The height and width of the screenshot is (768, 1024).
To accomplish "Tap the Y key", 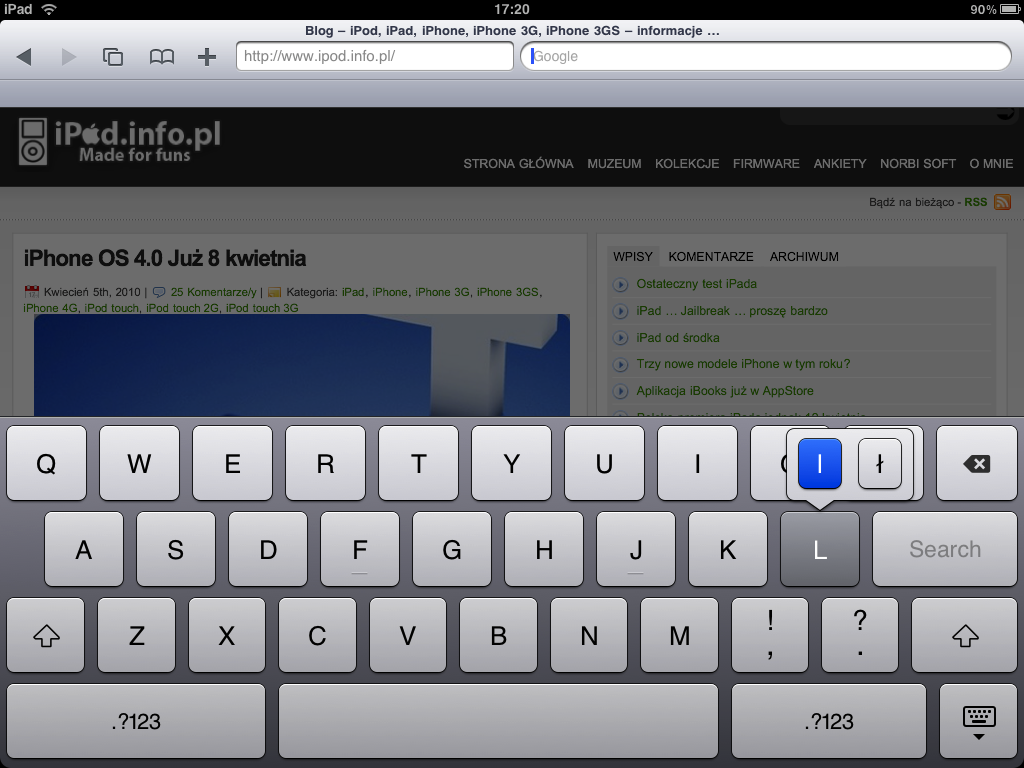I will 511,464.
